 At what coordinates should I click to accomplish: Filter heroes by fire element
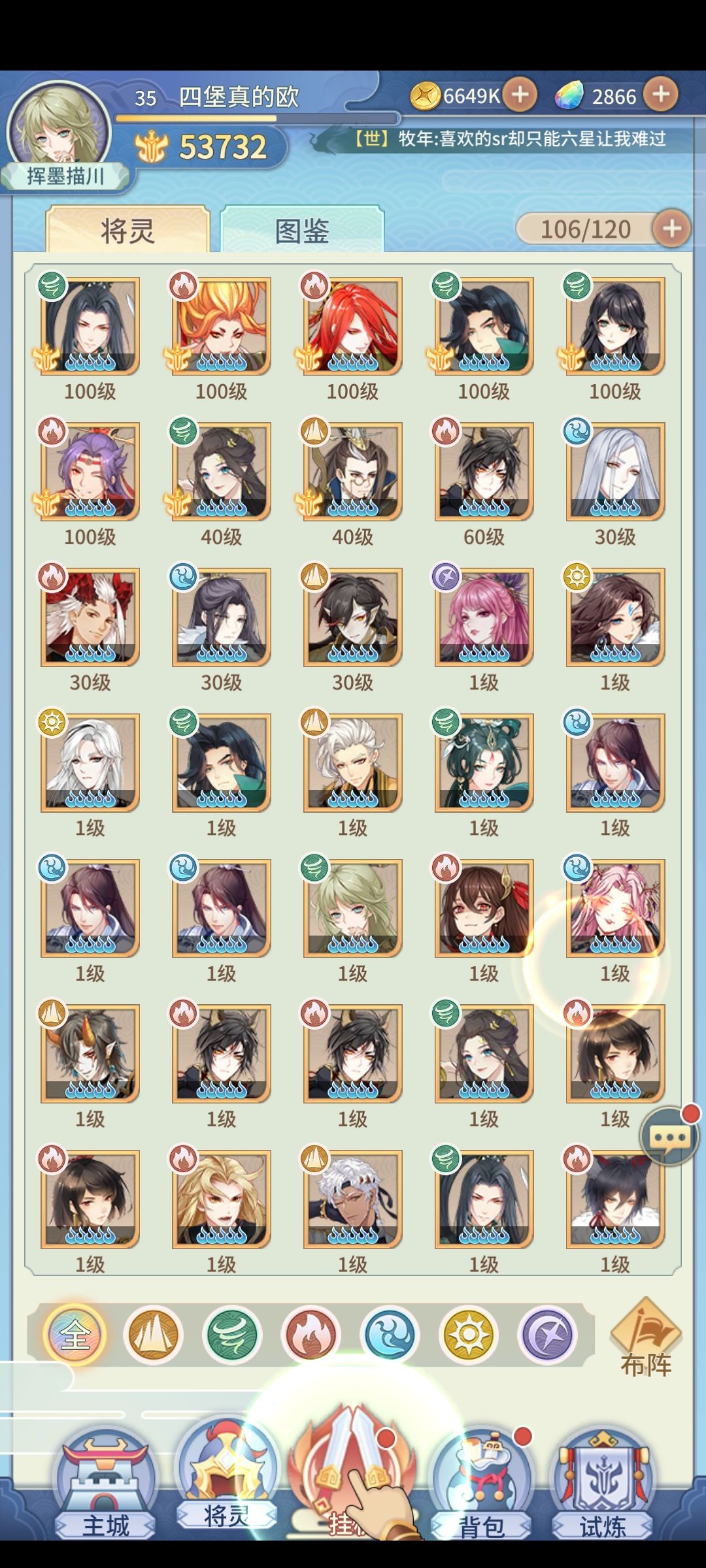click(x=311, y=1336)
